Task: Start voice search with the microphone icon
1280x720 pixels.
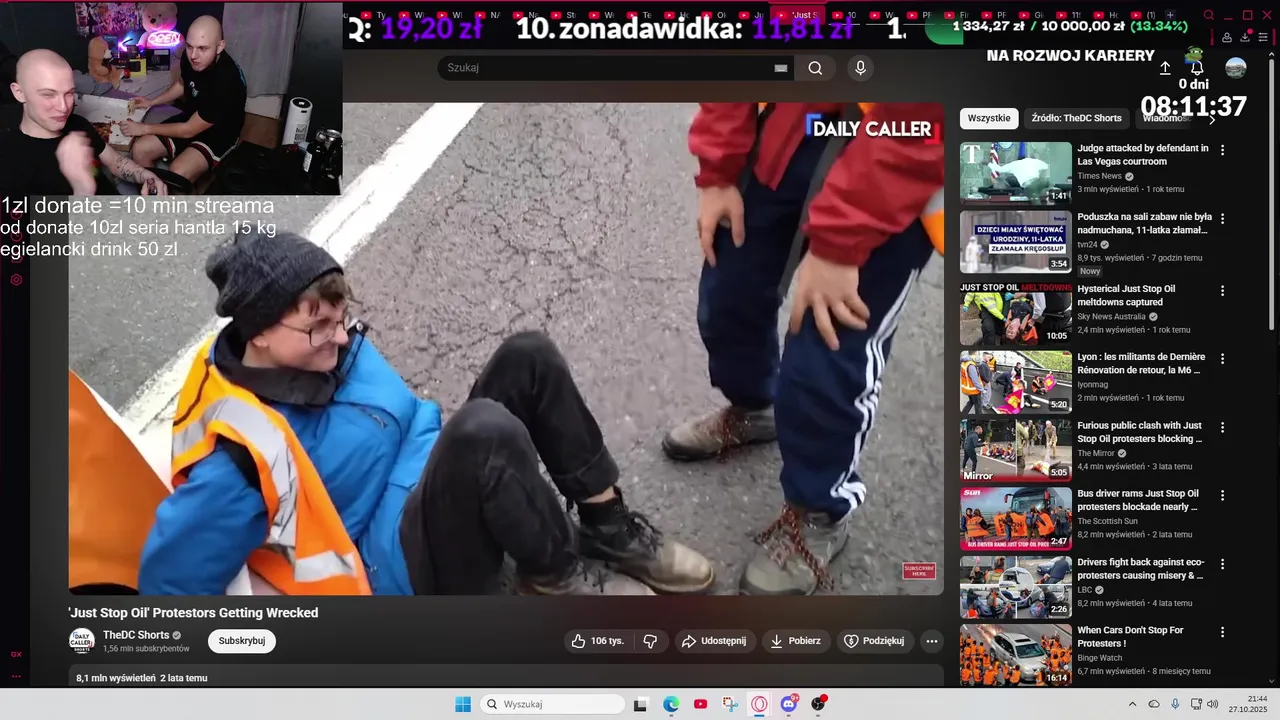Action: pyautogui.click(x=860, y=68)
